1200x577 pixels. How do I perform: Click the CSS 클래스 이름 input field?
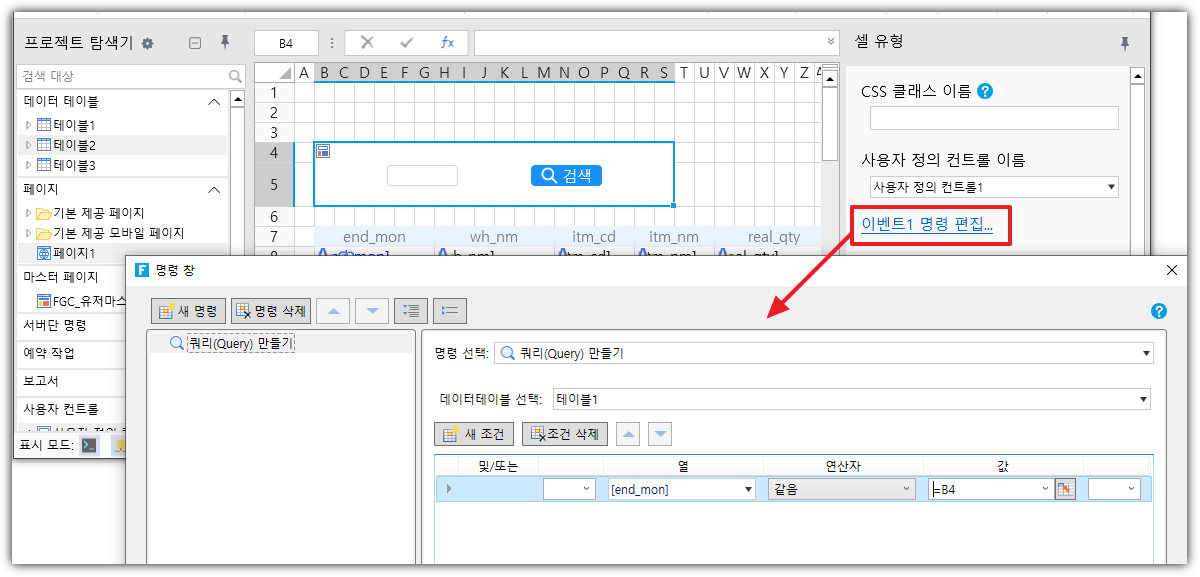point(993,118)
